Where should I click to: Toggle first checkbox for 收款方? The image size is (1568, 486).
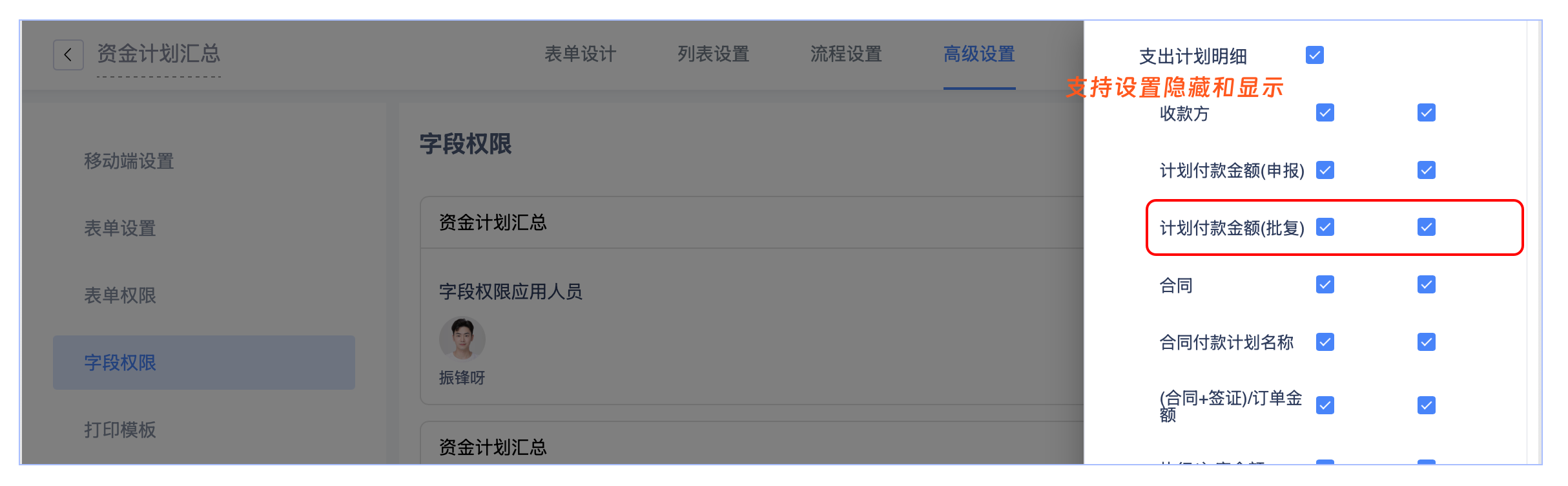point(1325,112)
